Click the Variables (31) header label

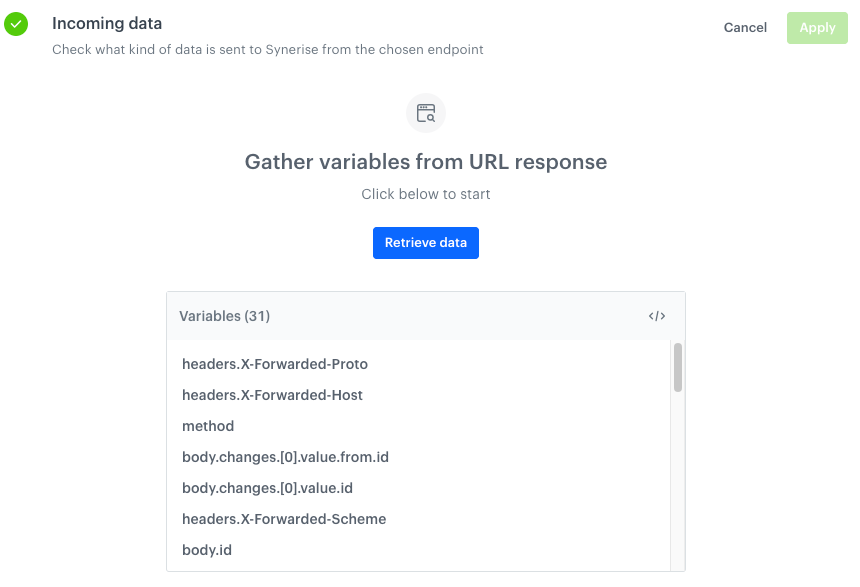(225, 316)
